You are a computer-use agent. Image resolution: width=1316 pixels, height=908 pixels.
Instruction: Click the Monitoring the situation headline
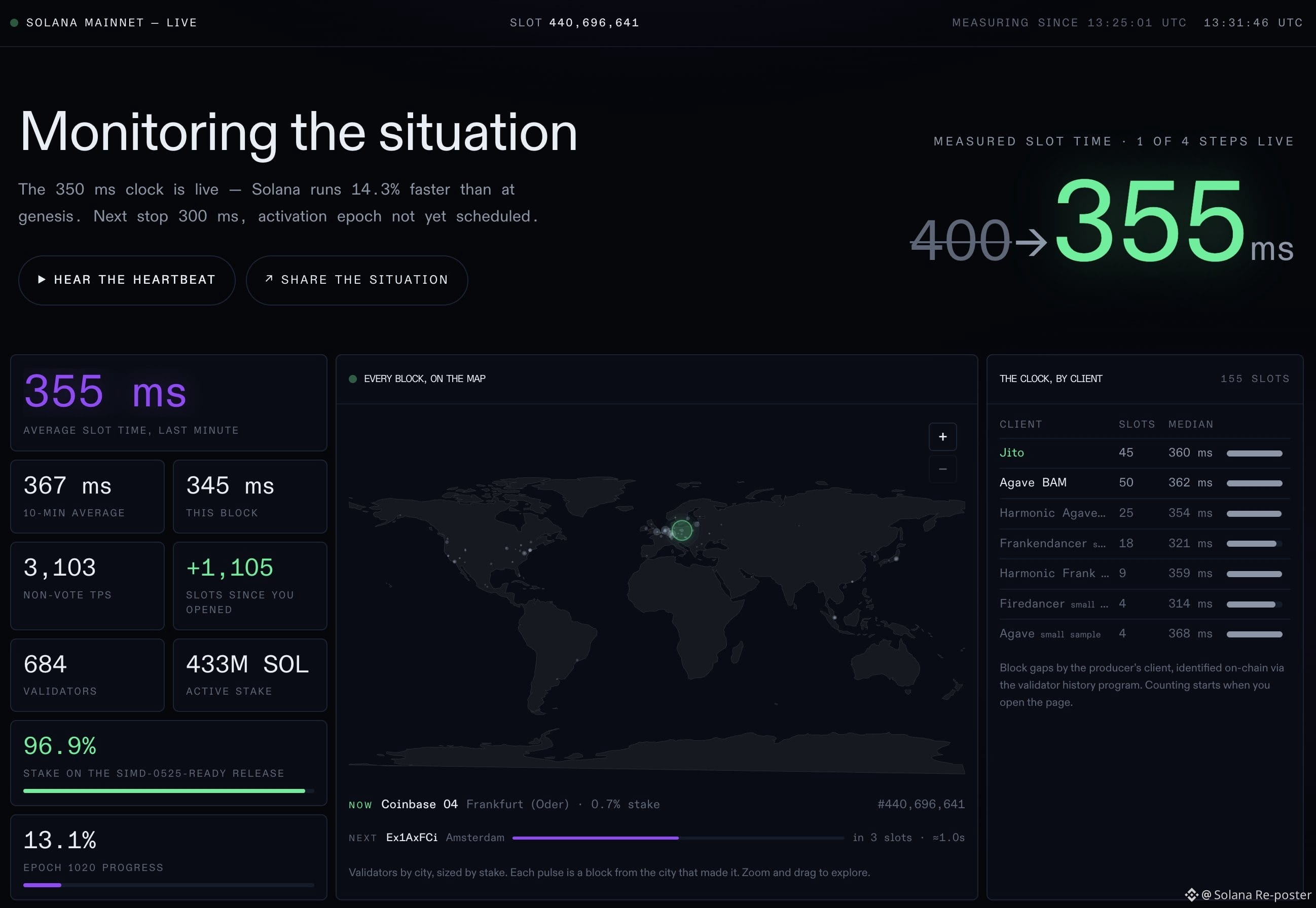pos(299,133)
